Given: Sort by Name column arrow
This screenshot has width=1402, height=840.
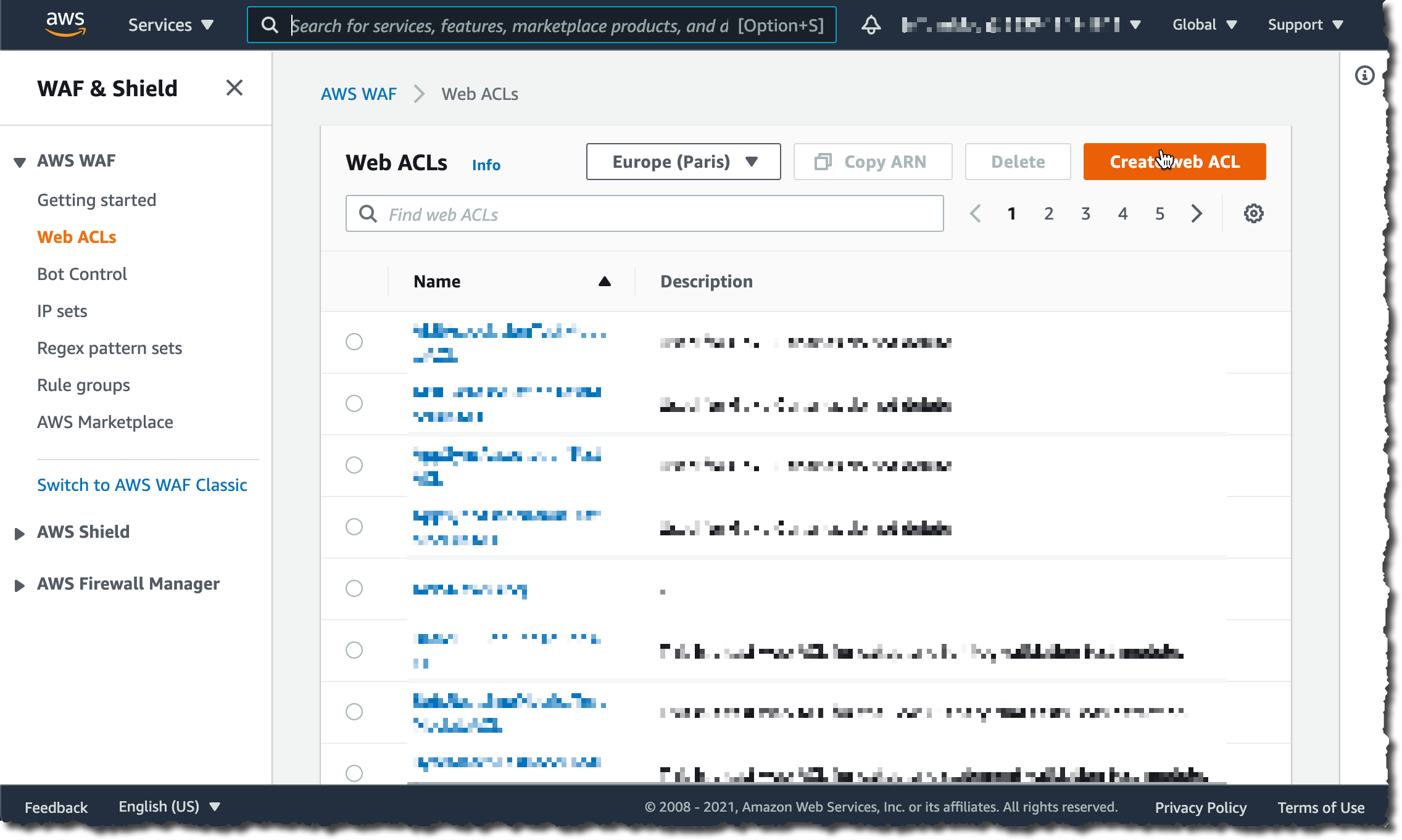Looking at the screenshot, I should click(x=604, y=281).
